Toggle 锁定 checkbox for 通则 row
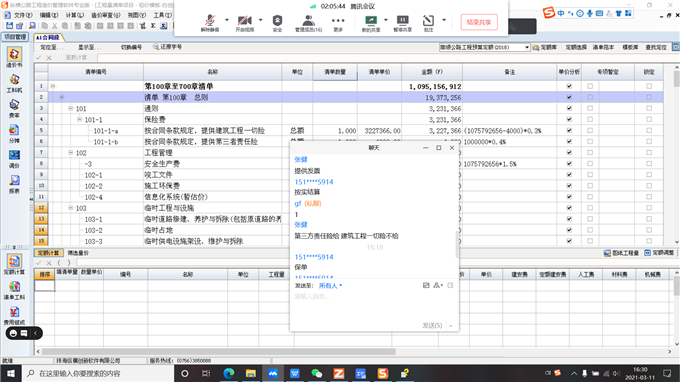 tap(649, 108)
